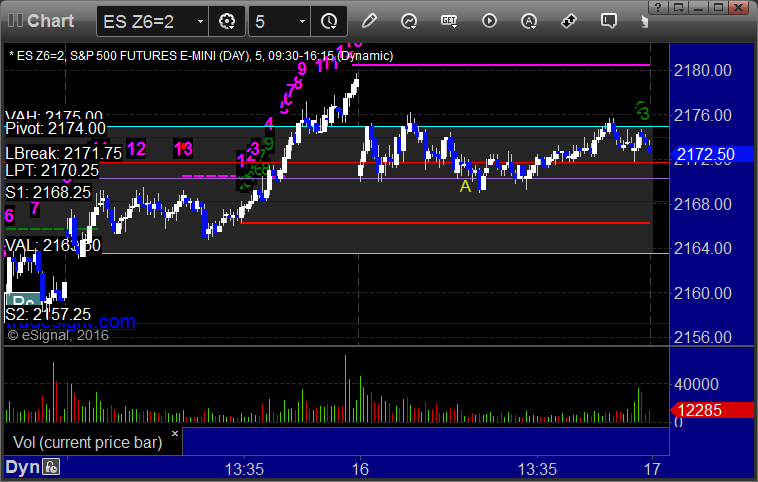This screenshot has height=482, width=758.
Task: Click the 2176.00 price axis label
Action: point(702,115)
